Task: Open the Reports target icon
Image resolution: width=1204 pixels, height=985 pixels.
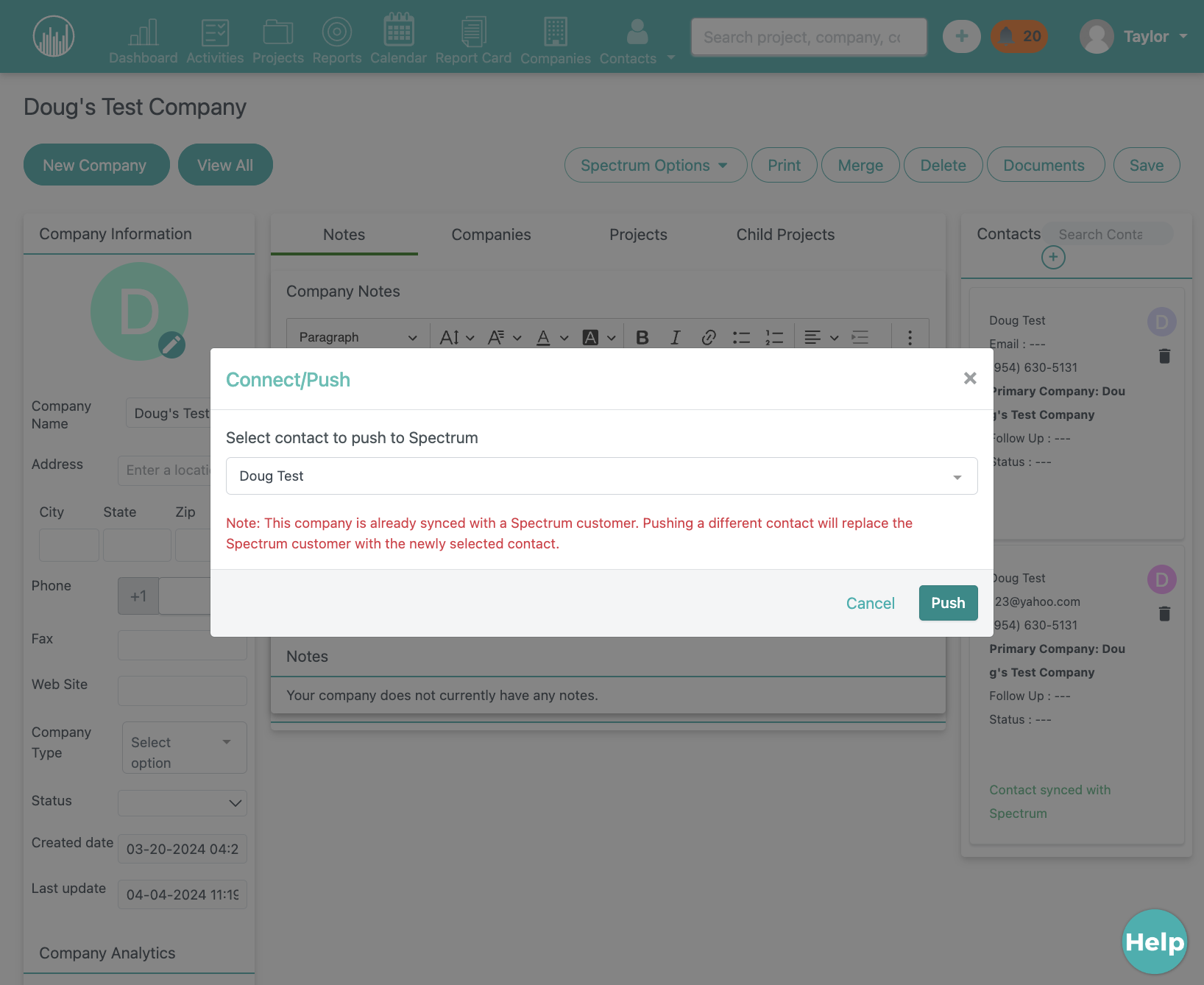Action: 336,32
